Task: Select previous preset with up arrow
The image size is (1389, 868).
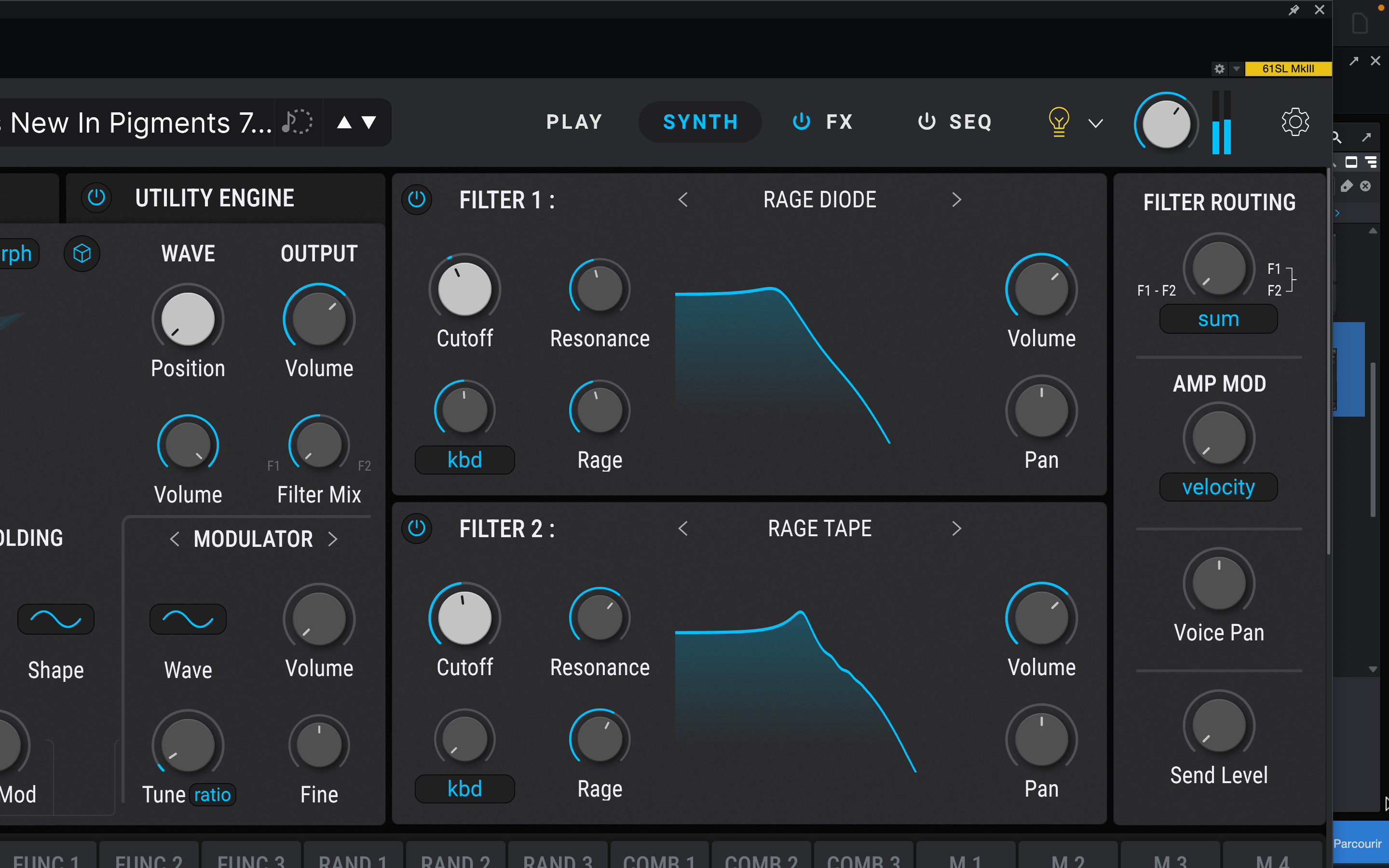Action: [344, 122]
